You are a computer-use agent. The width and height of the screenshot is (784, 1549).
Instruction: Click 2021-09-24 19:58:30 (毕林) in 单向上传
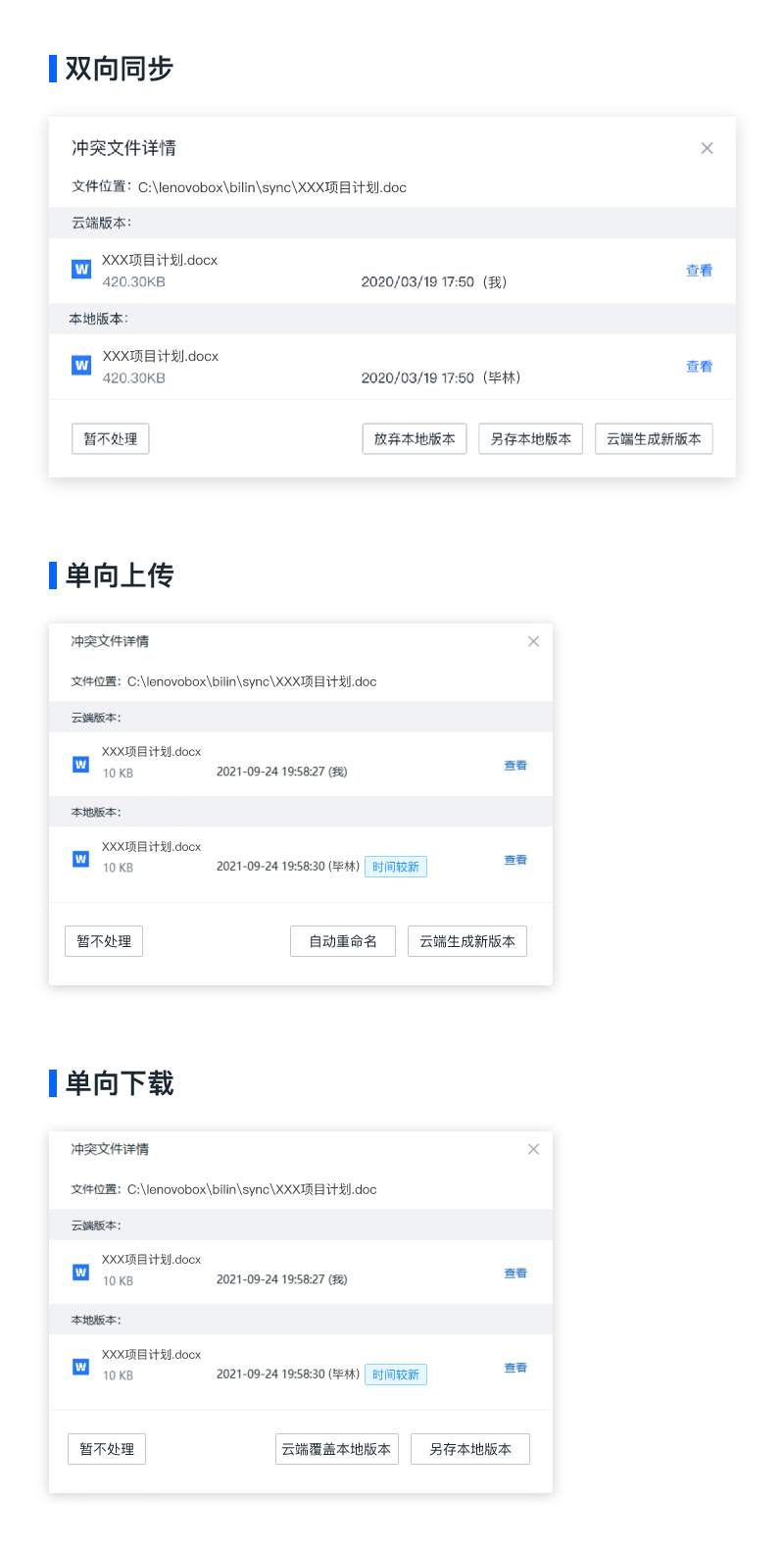point(288,867)
